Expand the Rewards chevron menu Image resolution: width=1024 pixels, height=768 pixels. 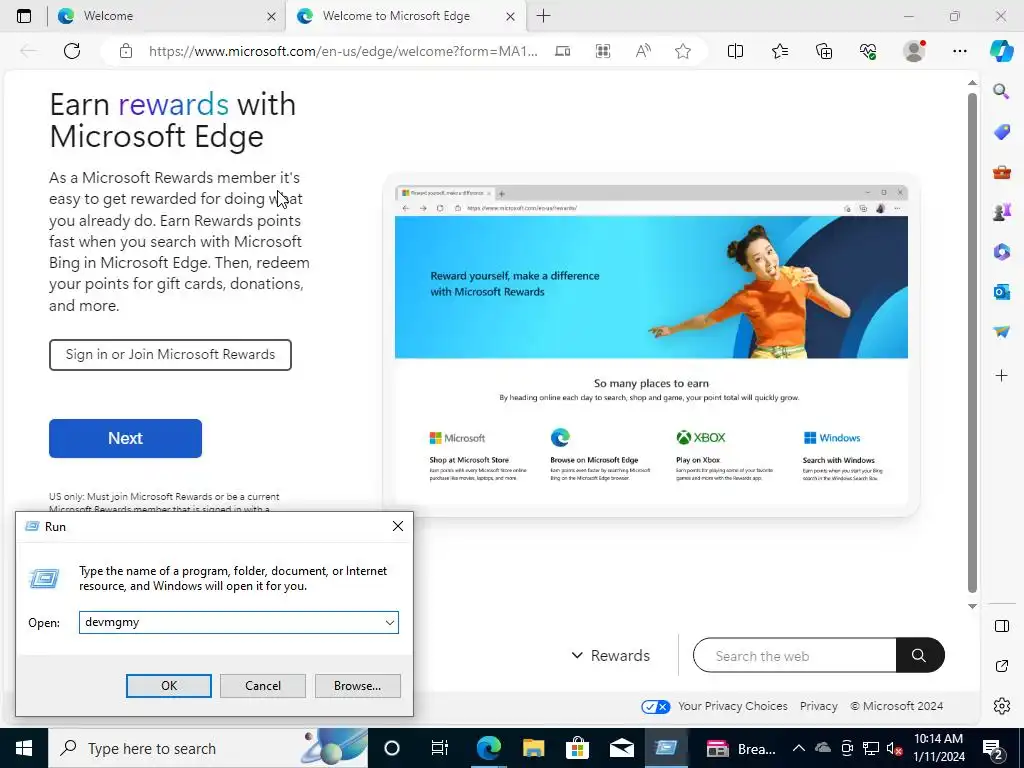click(611, 655)
